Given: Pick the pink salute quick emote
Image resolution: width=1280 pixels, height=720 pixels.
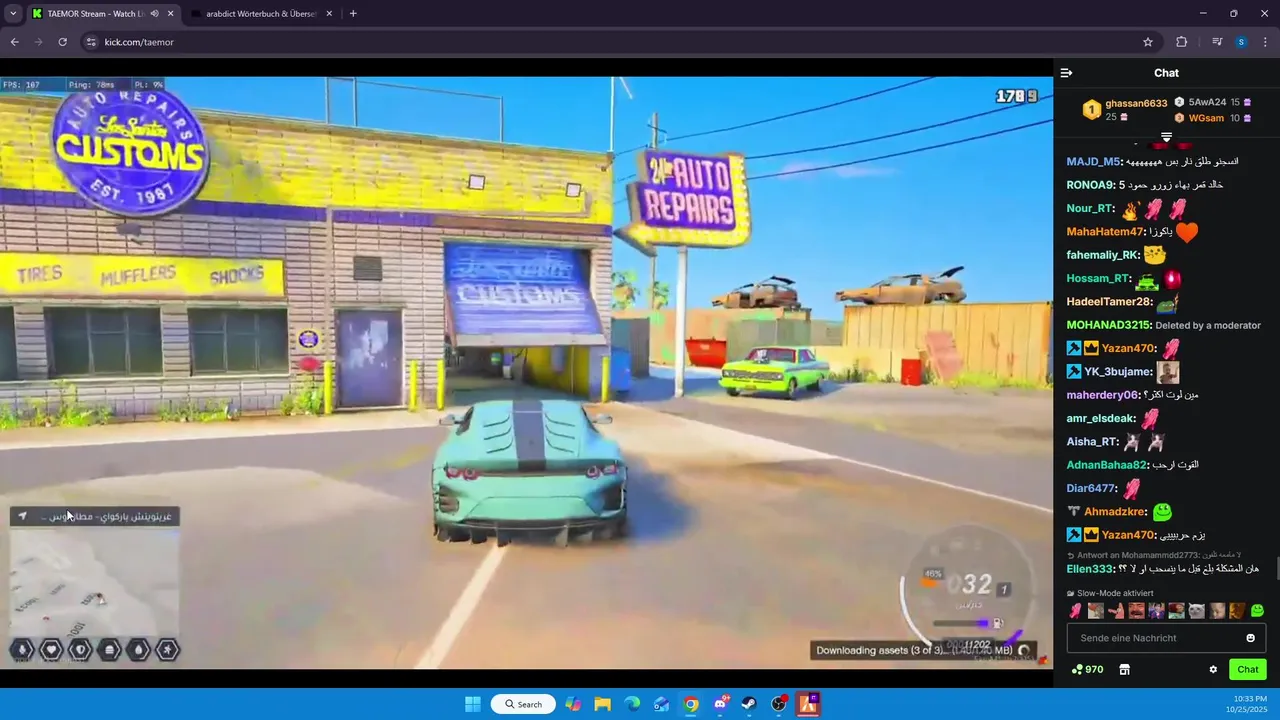Looking at the screenshot, I should (x=1075, y=611).
